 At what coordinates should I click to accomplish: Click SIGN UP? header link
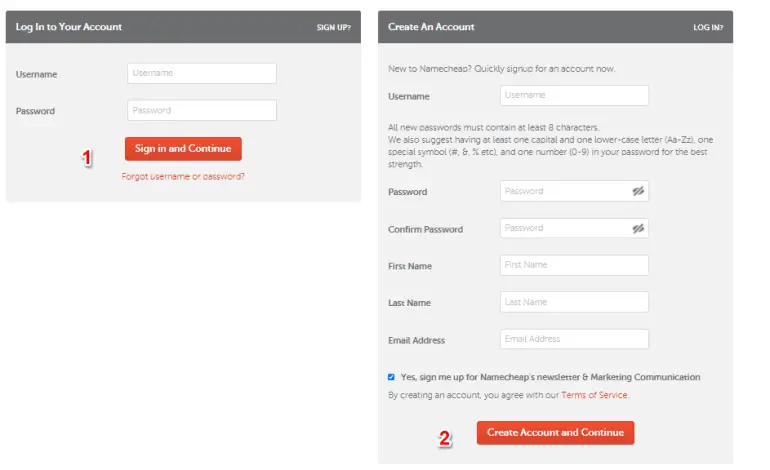click(x=333, y=28)
